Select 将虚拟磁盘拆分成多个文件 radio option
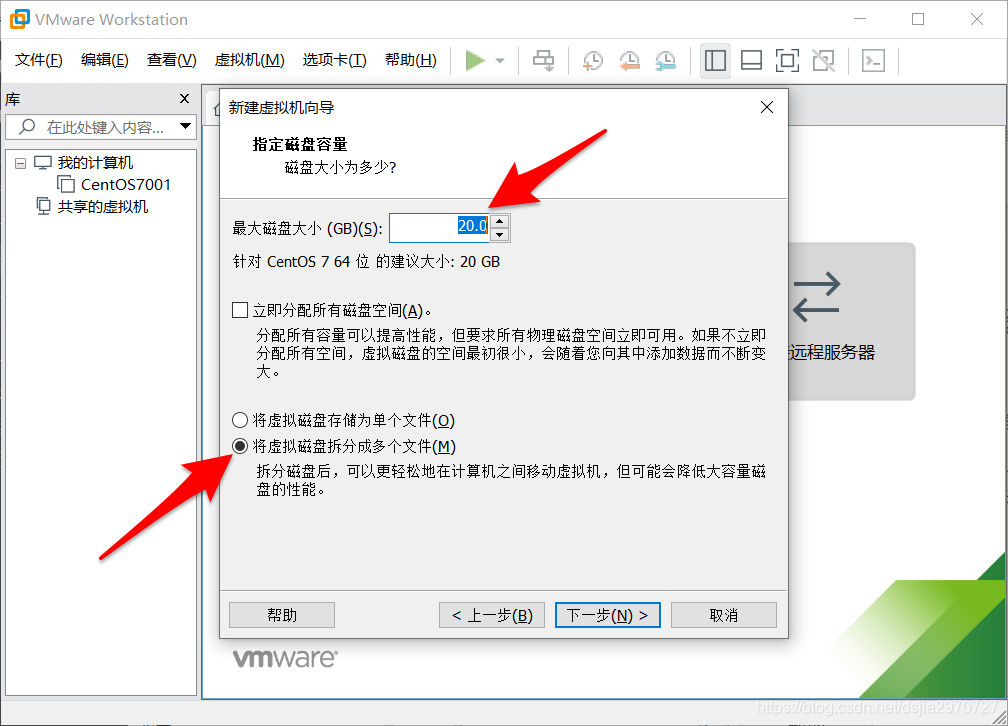Viewport: 1008px width, 726px height. tap(240, 446)
